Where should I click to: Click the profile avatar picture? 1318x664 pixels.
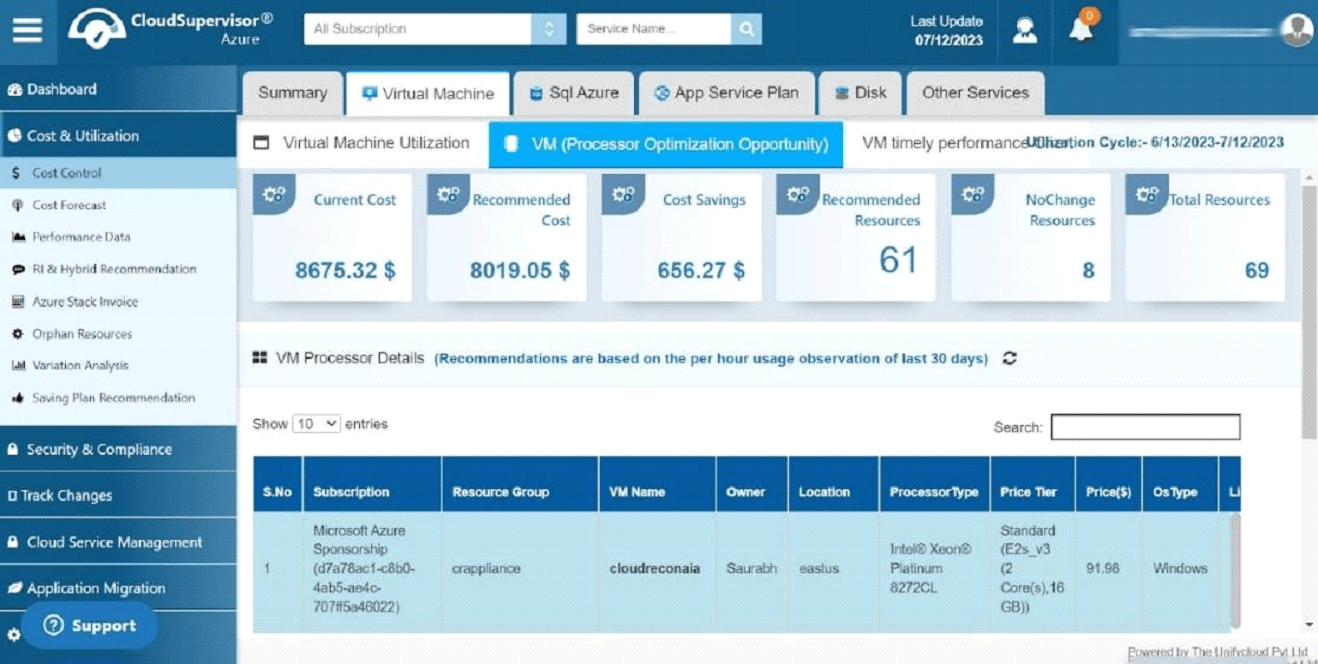[1297, 30]
